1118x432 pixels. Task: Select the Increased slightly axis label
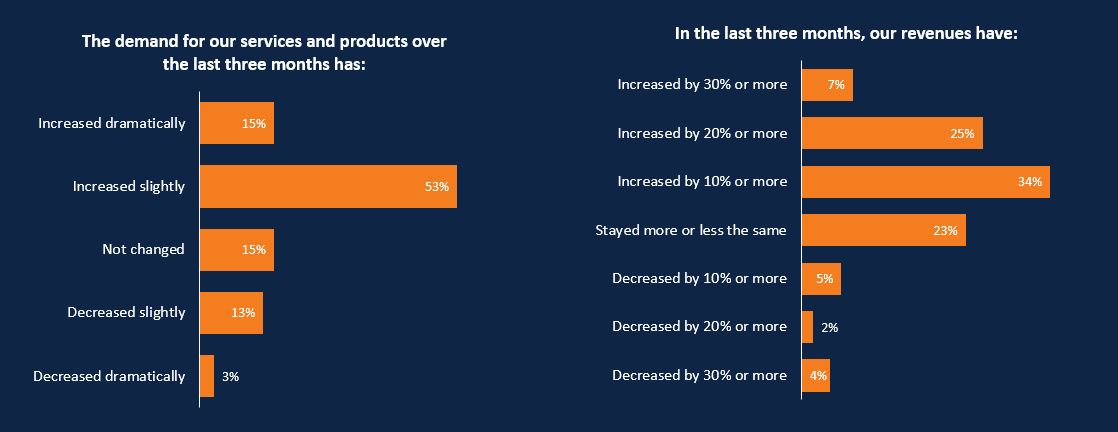coord(129,187)
